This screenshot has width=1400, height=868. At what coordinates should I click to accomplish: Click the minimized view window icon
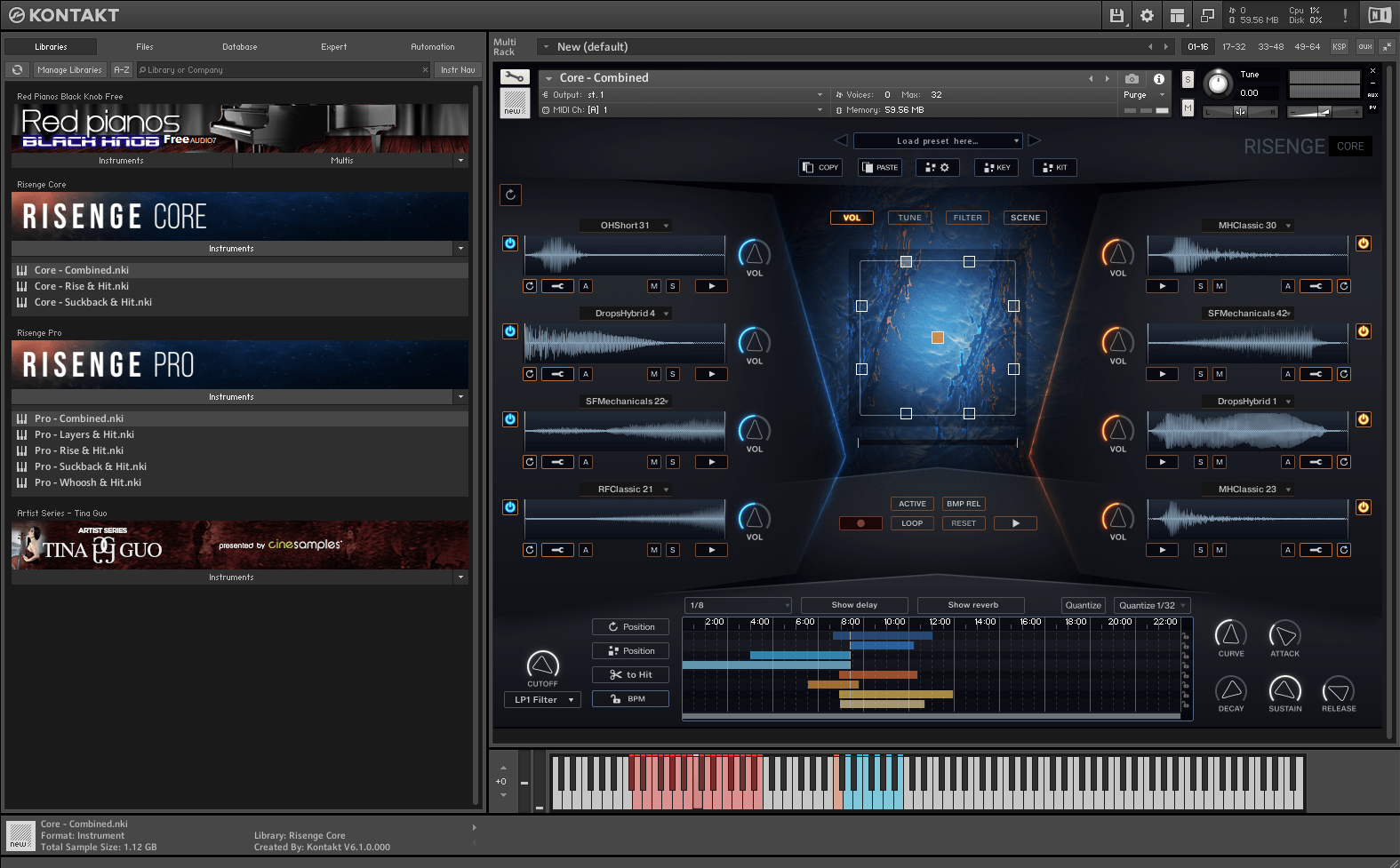tap(1207, 15)
